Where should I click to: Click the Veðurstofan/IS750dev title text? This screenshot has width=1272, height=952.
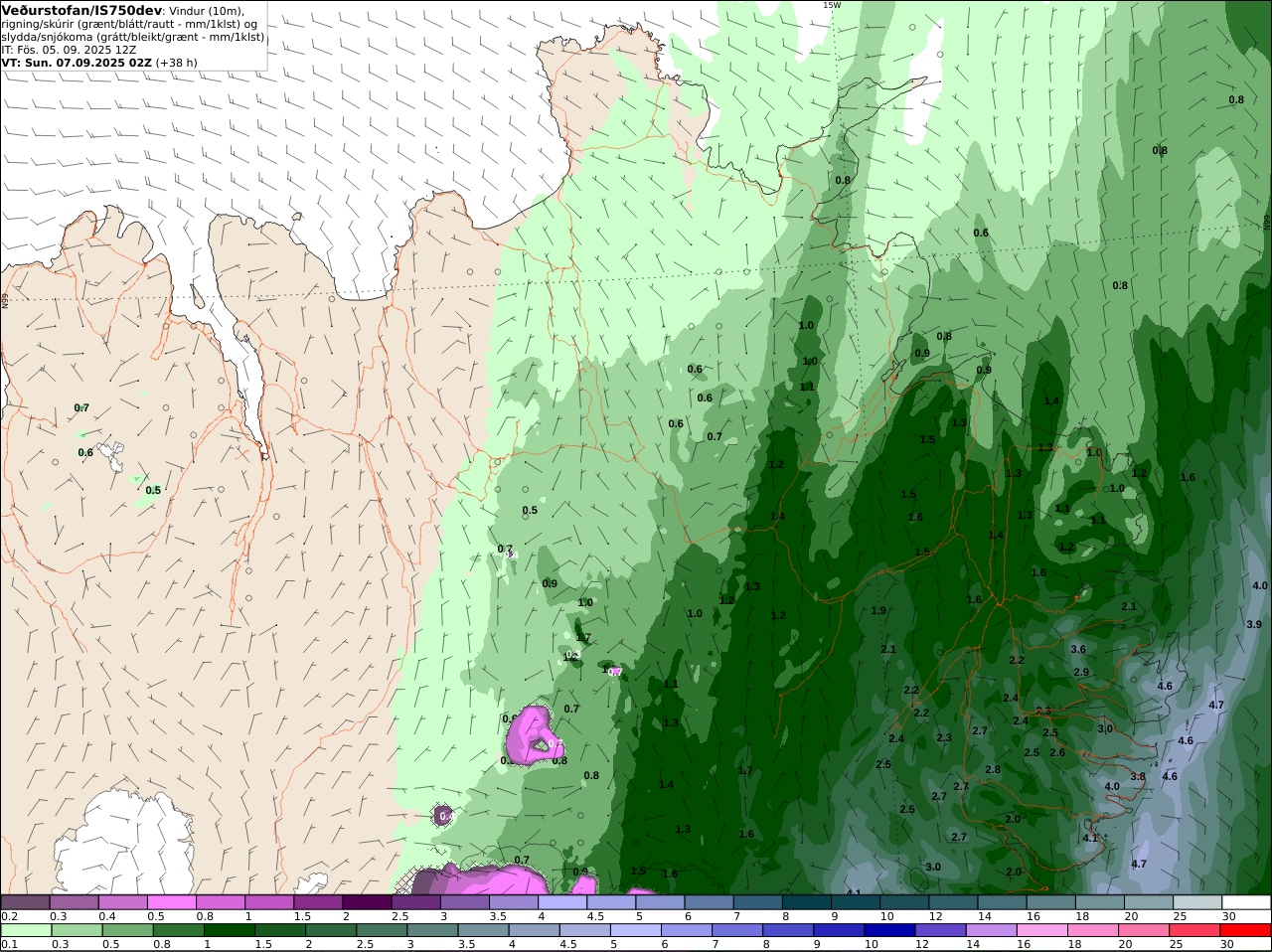click(x=81, y=10)
